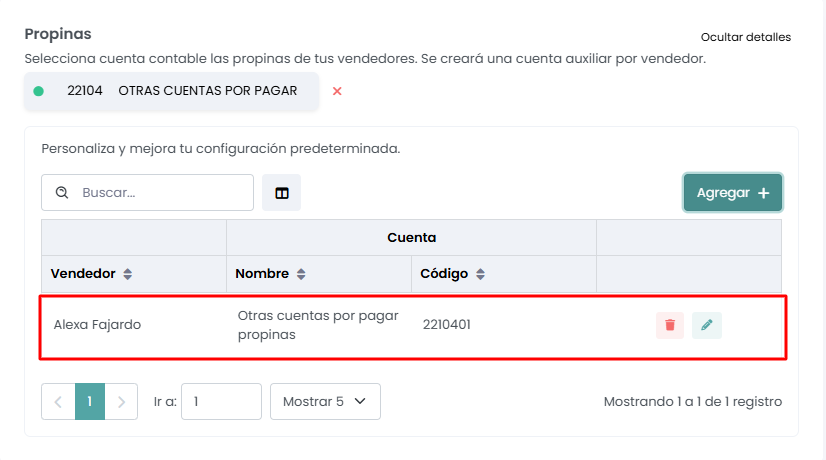826x460 pixels.
Task: Open the column visibility selector
Action: [281, 193]
